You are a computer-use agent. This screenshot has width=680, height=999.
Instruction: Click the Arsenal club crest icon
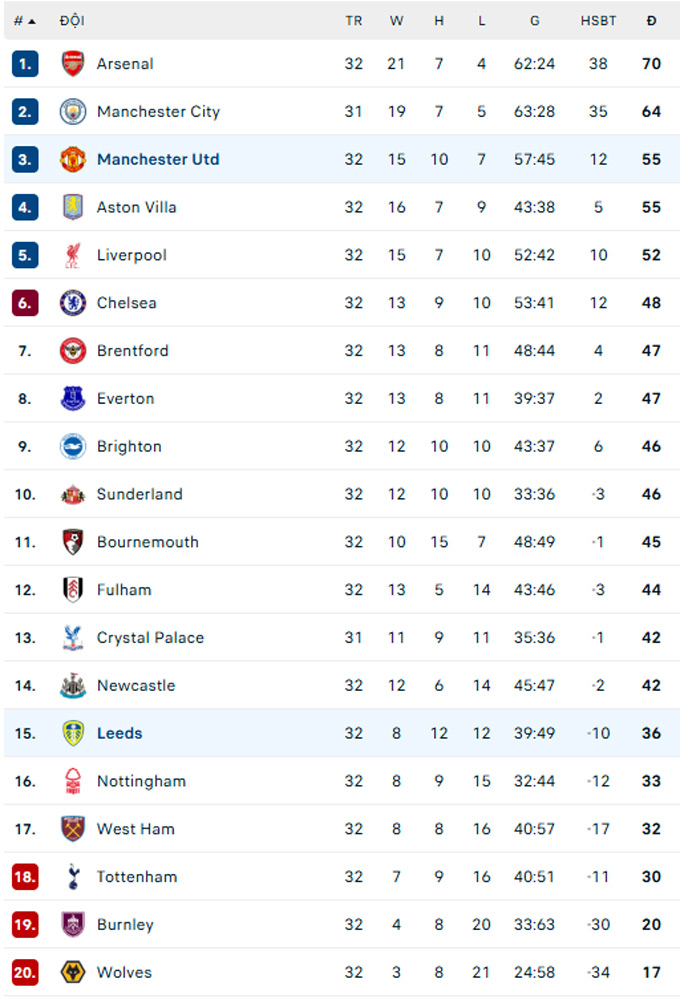tap(73, 64)
